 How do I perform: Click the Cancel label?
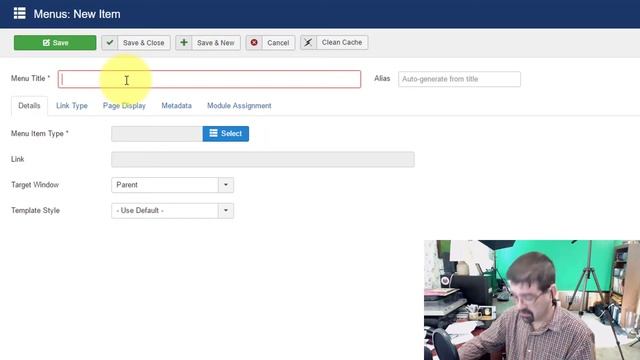click(x=278, y=42)
